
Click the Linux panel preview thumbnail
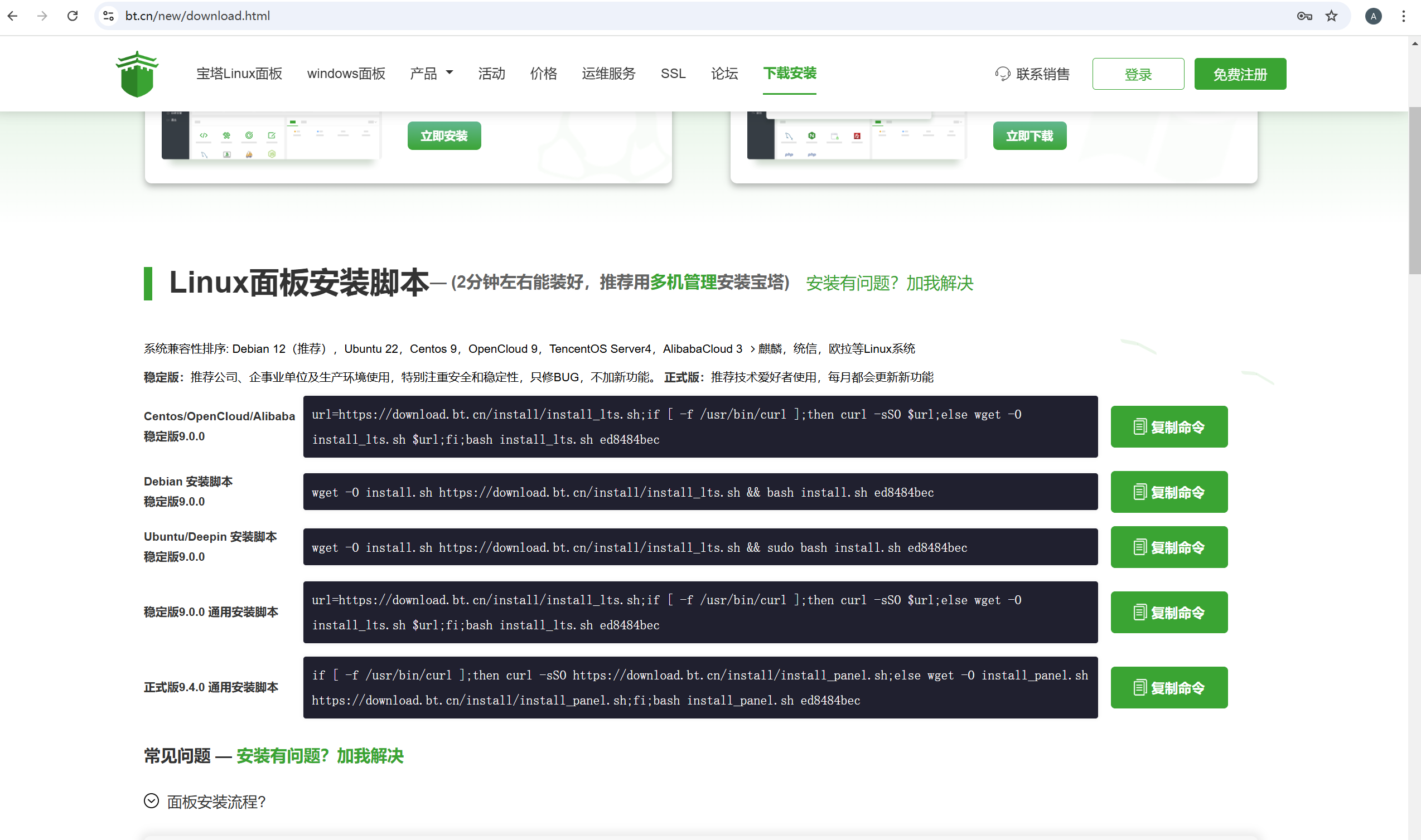[270, 136]
